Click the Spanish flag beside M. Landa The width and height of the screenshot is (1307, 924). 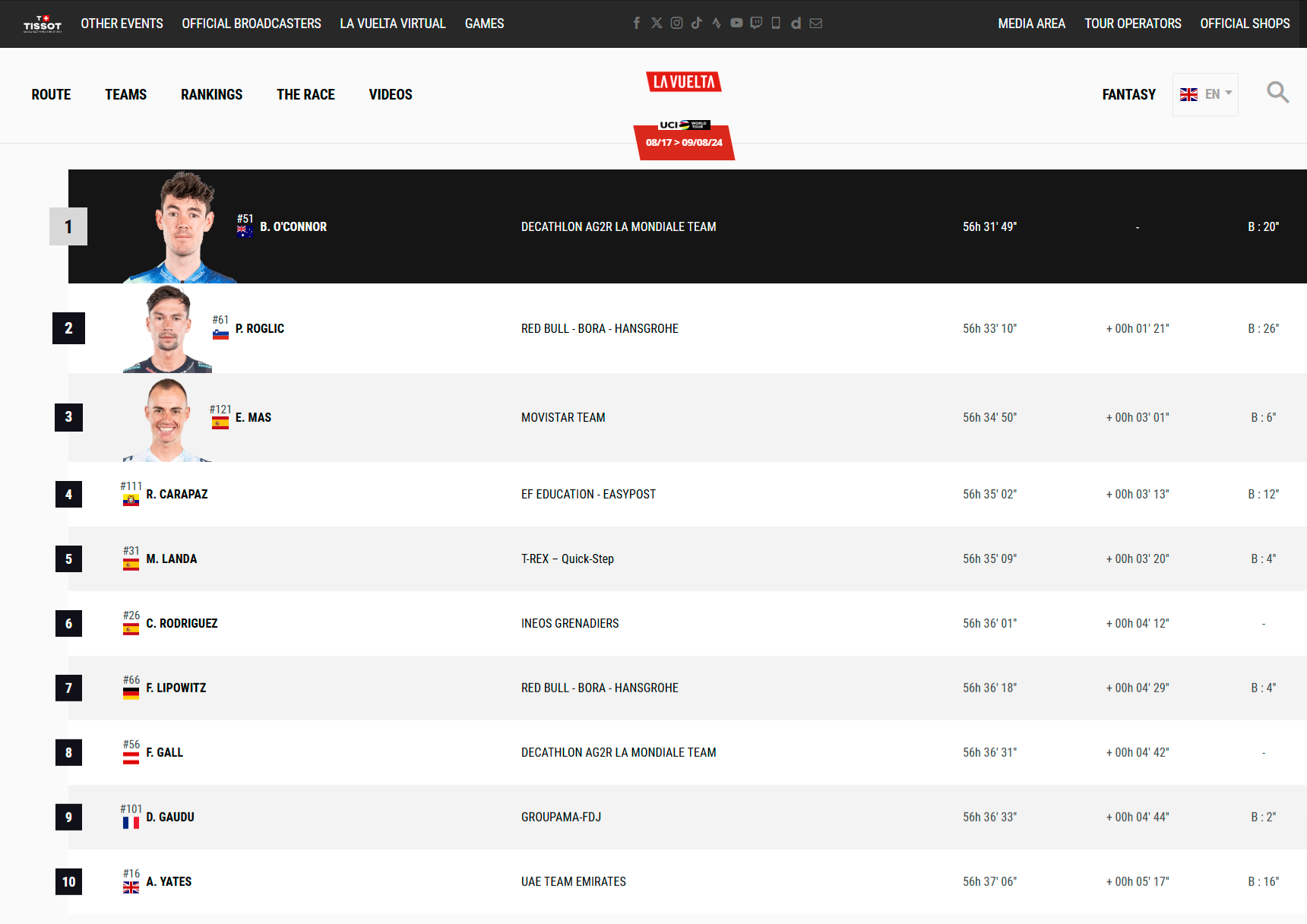[131, 565]
